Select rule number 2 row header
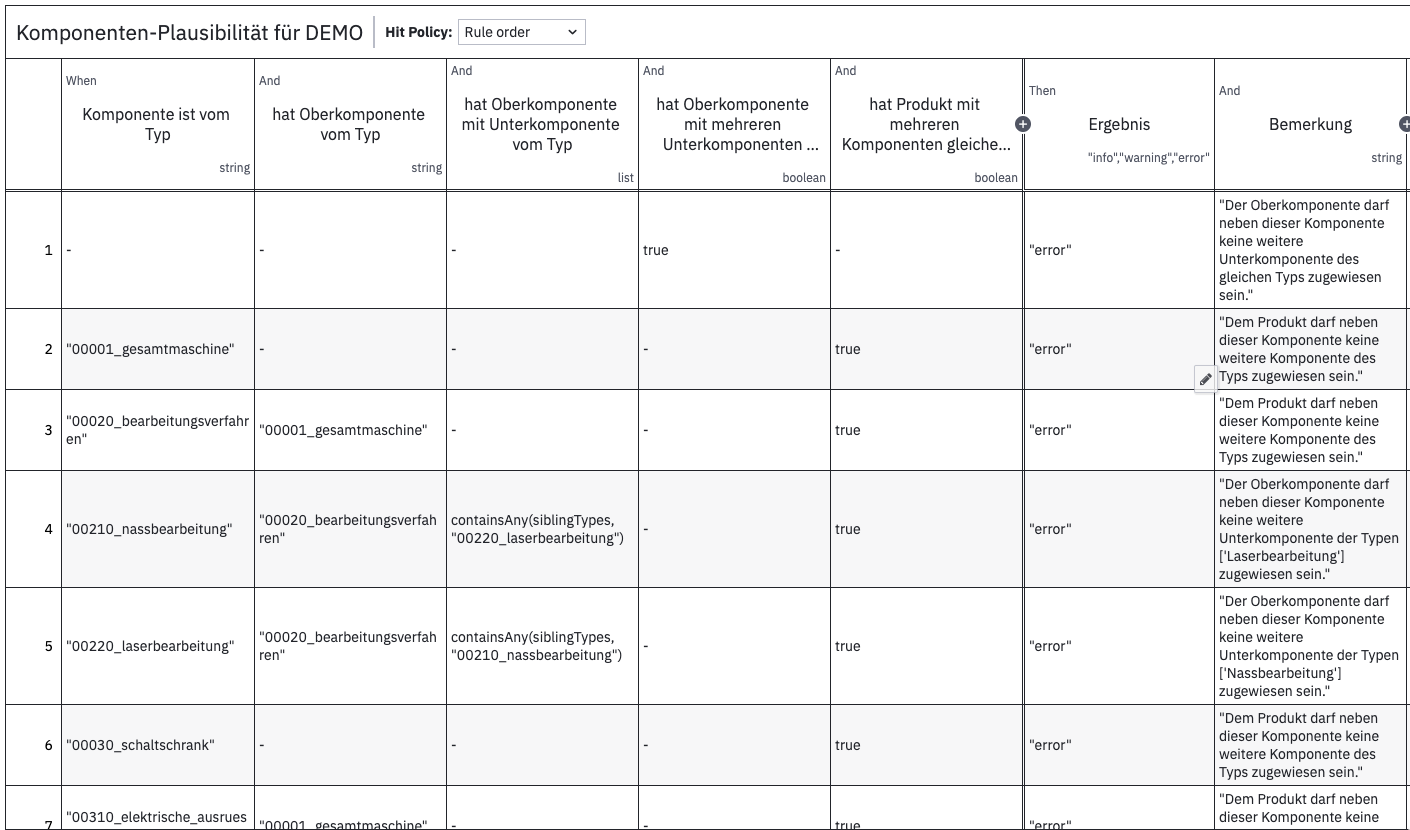This screenshot has height=830, width=1410. (x=34, y=349)
